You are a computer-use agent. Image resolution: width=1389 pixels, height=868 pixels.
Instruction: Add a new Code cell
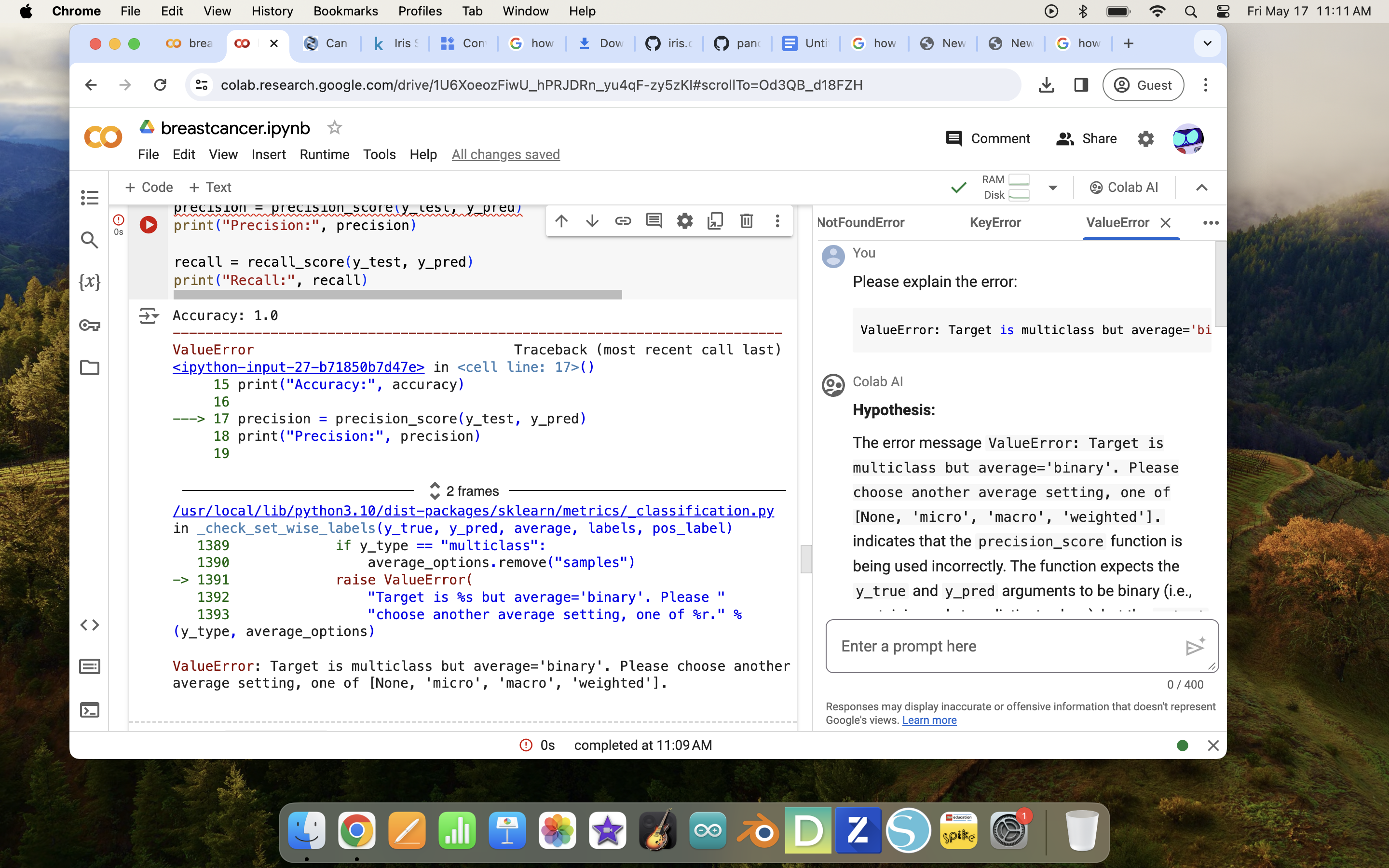click(x=149, y=188)
